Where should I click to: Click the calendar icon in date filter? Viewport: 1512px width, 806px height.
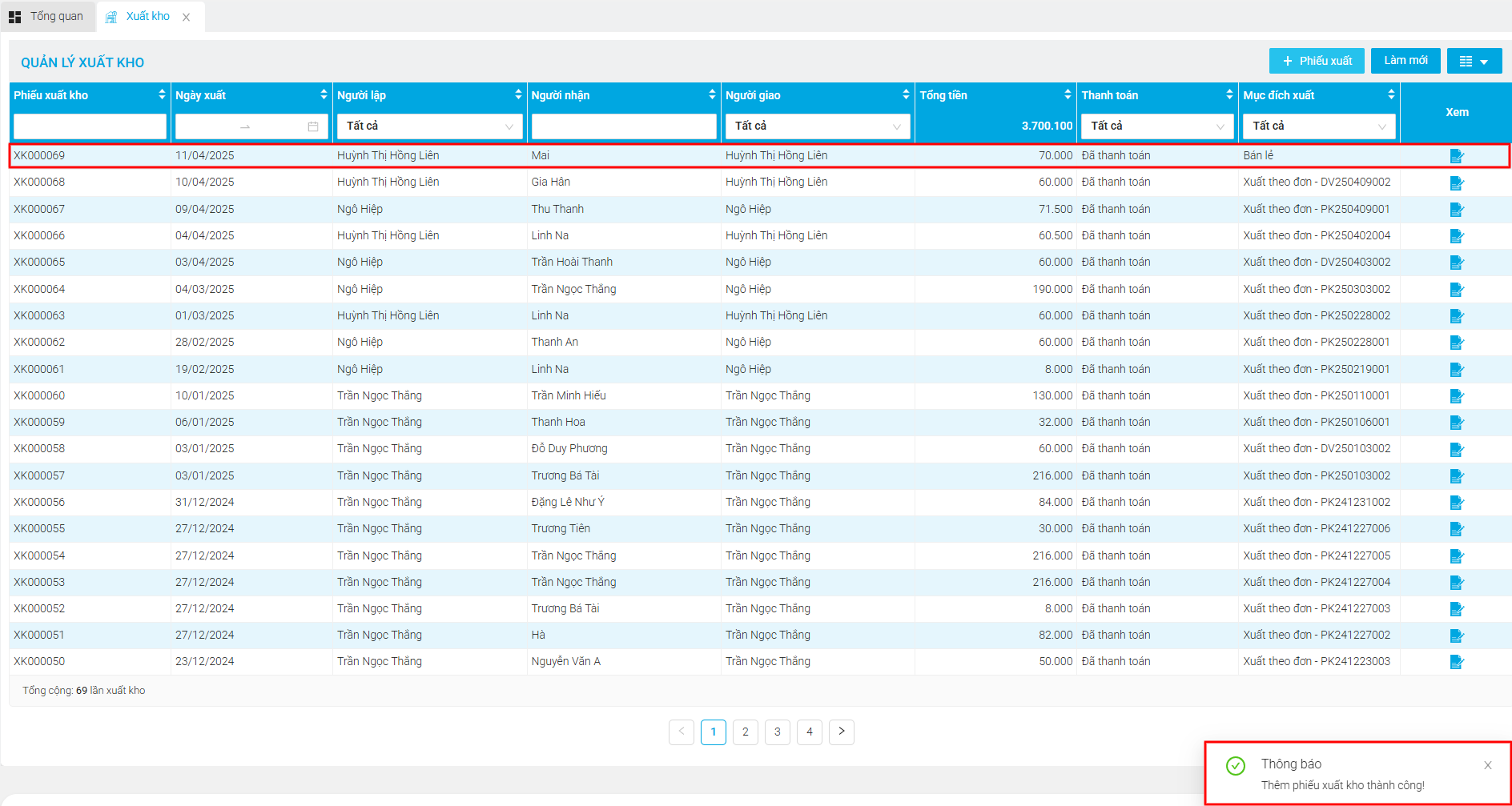313,126
